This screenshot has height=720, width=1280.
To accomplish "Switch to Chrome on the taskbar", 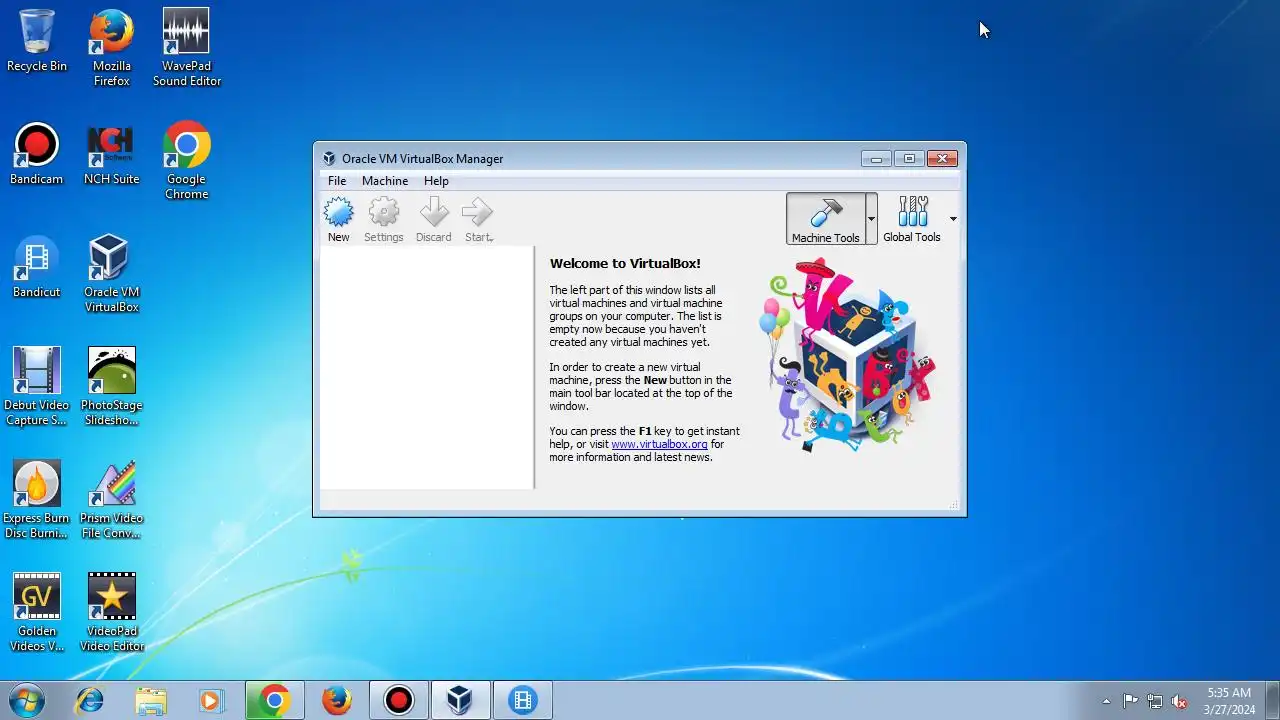I will point(275,701).
